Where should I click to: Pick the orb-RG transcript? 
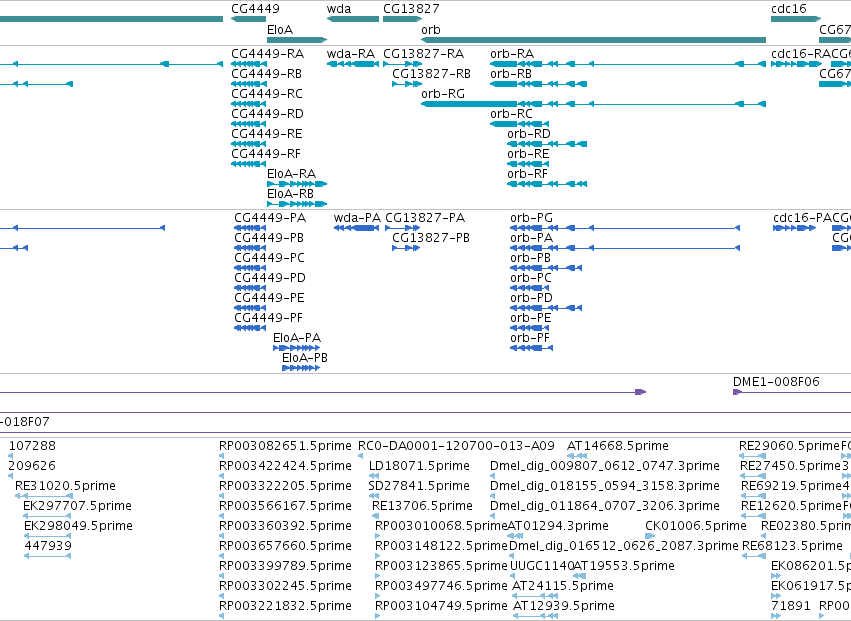[593, 104]
